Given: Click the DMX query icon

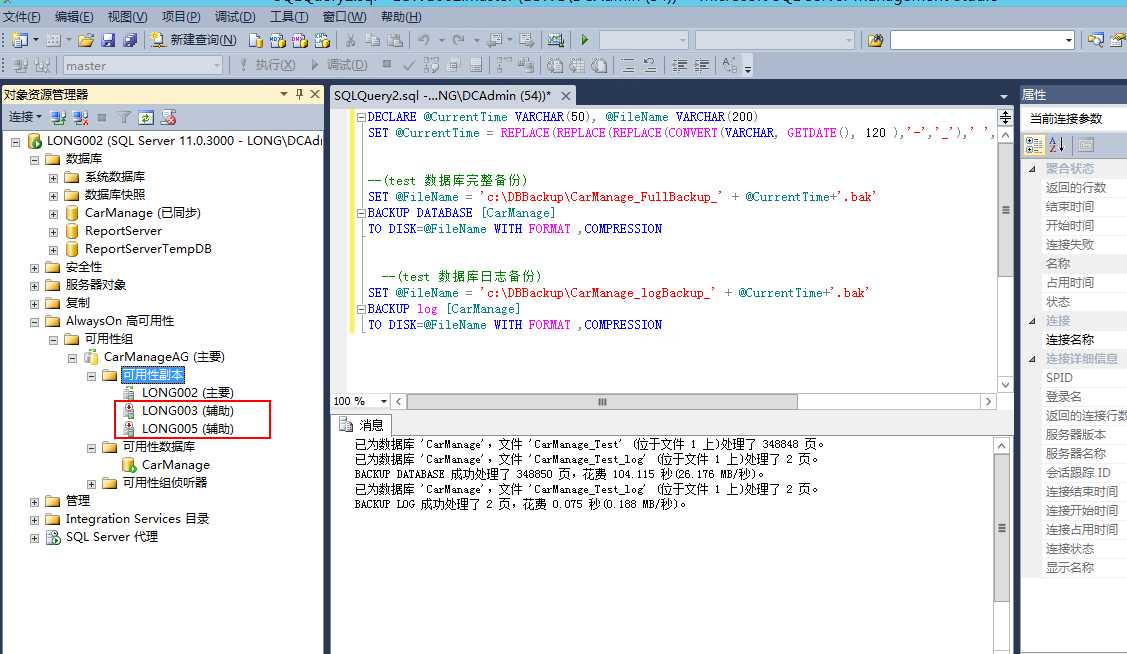Looking at the screenshot, I should (x=300, y=40).
